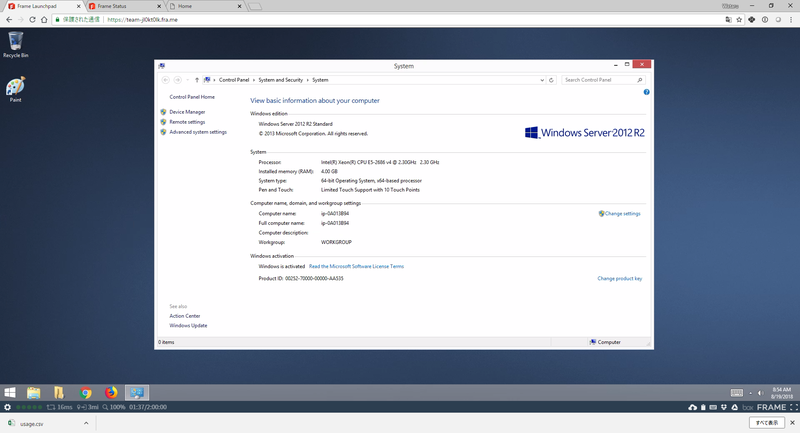Click the volume speaker tray icon

760,393
